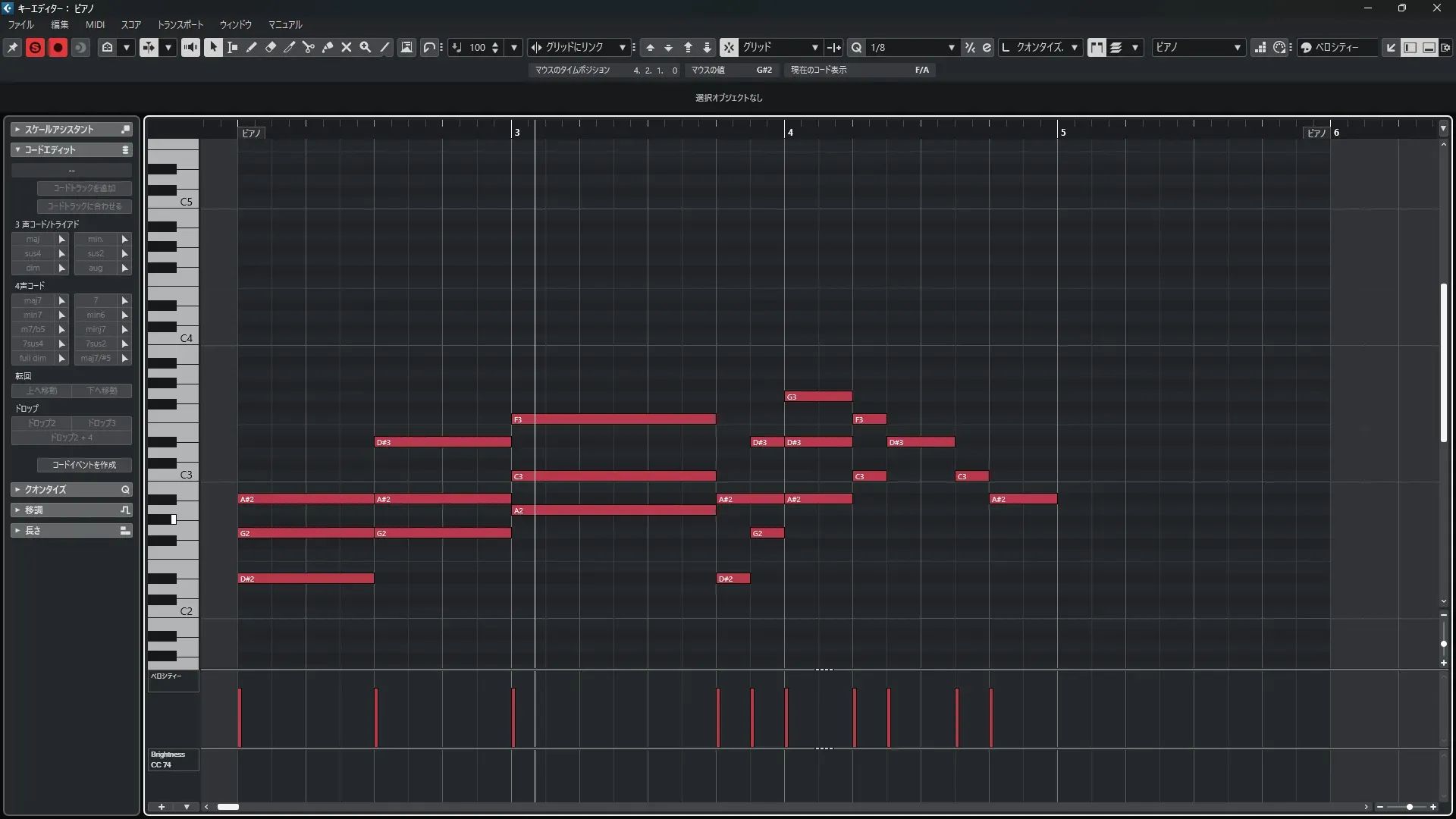The height and width of the screenshot is (819, 1456).
Task: Select the Mute X tool
Action: click(x=347, y=47)
